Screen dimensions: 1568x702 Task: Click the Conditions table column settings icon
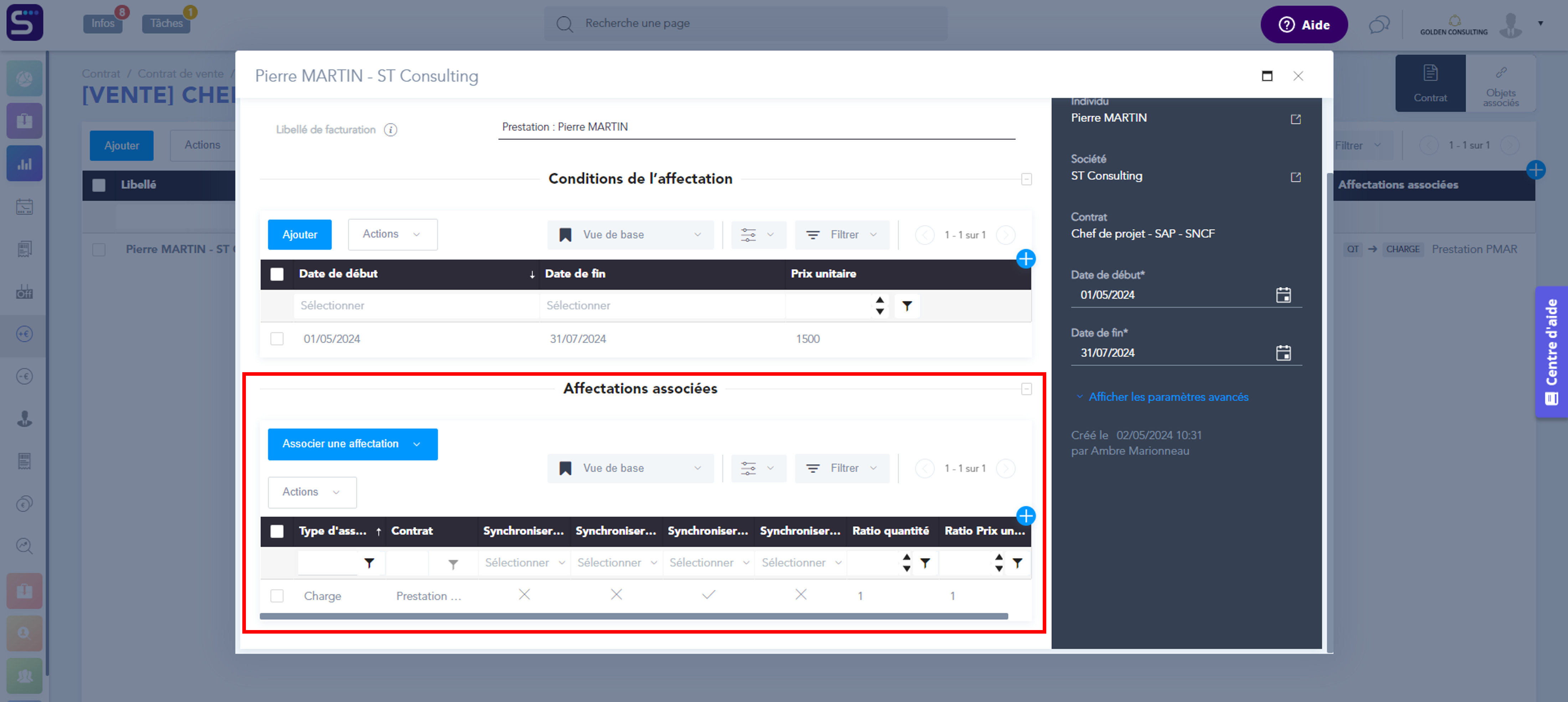pos(758,235)
